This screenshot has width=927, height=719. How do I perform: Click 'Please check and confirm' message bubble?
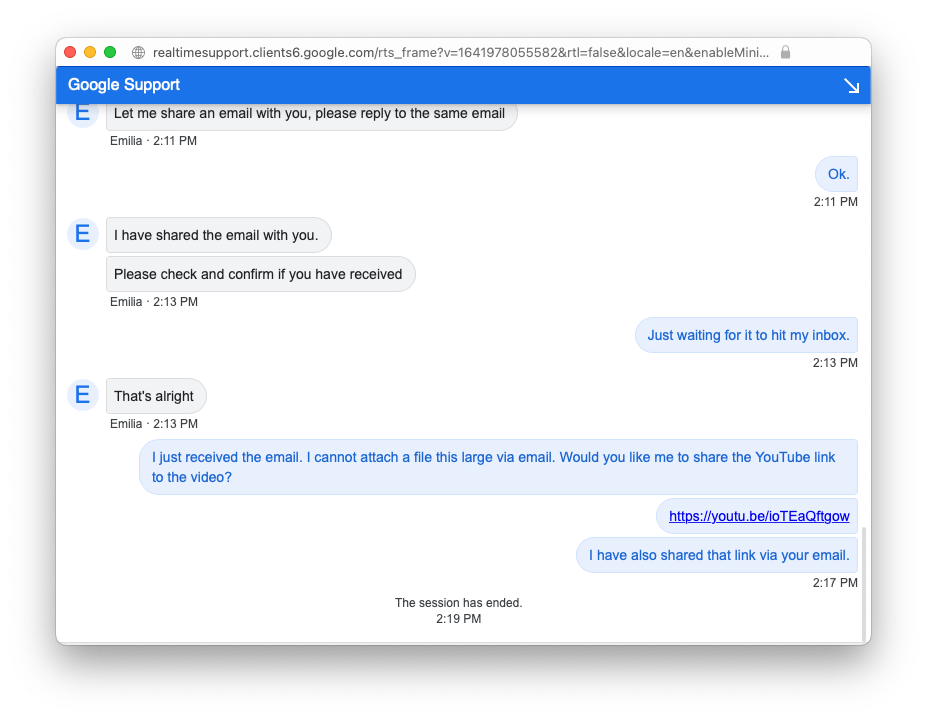click(259, 274)
